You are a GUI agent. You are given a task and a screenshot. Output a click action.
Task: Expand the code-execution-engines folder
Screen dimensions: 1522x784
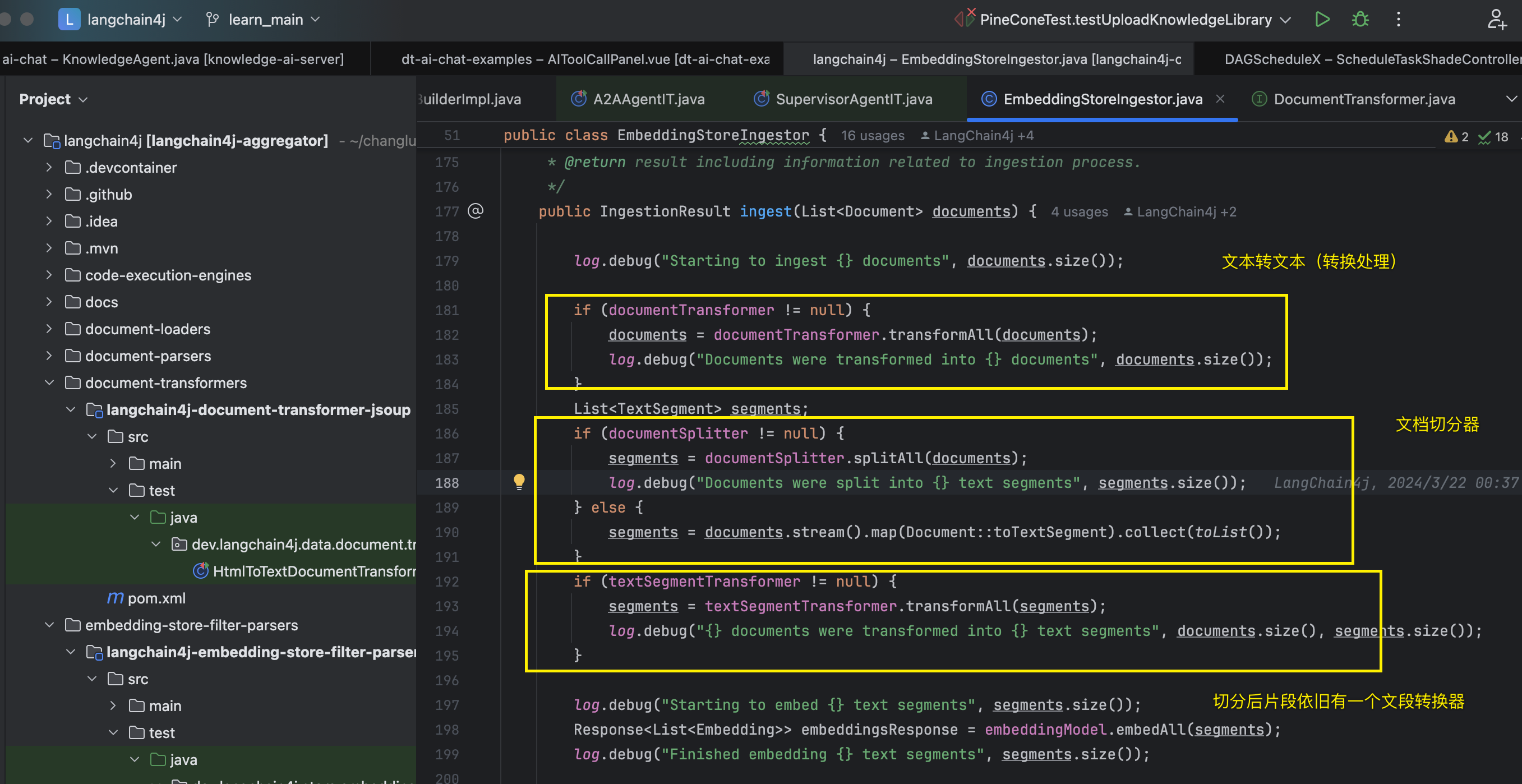point(49,275)
